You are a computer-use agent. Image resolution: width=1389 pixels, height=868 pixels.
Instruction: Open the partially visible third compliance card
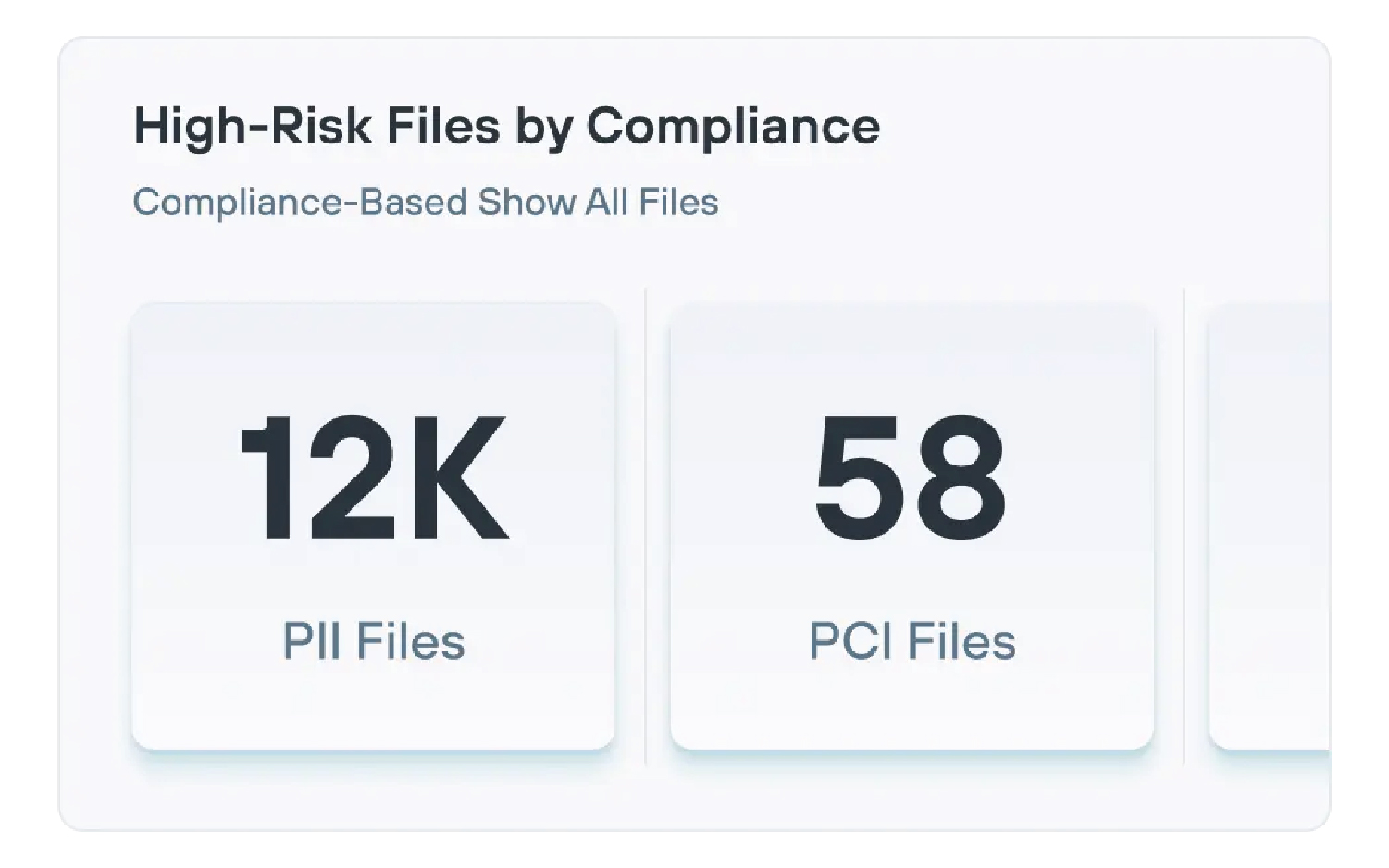pos(1270,525)
